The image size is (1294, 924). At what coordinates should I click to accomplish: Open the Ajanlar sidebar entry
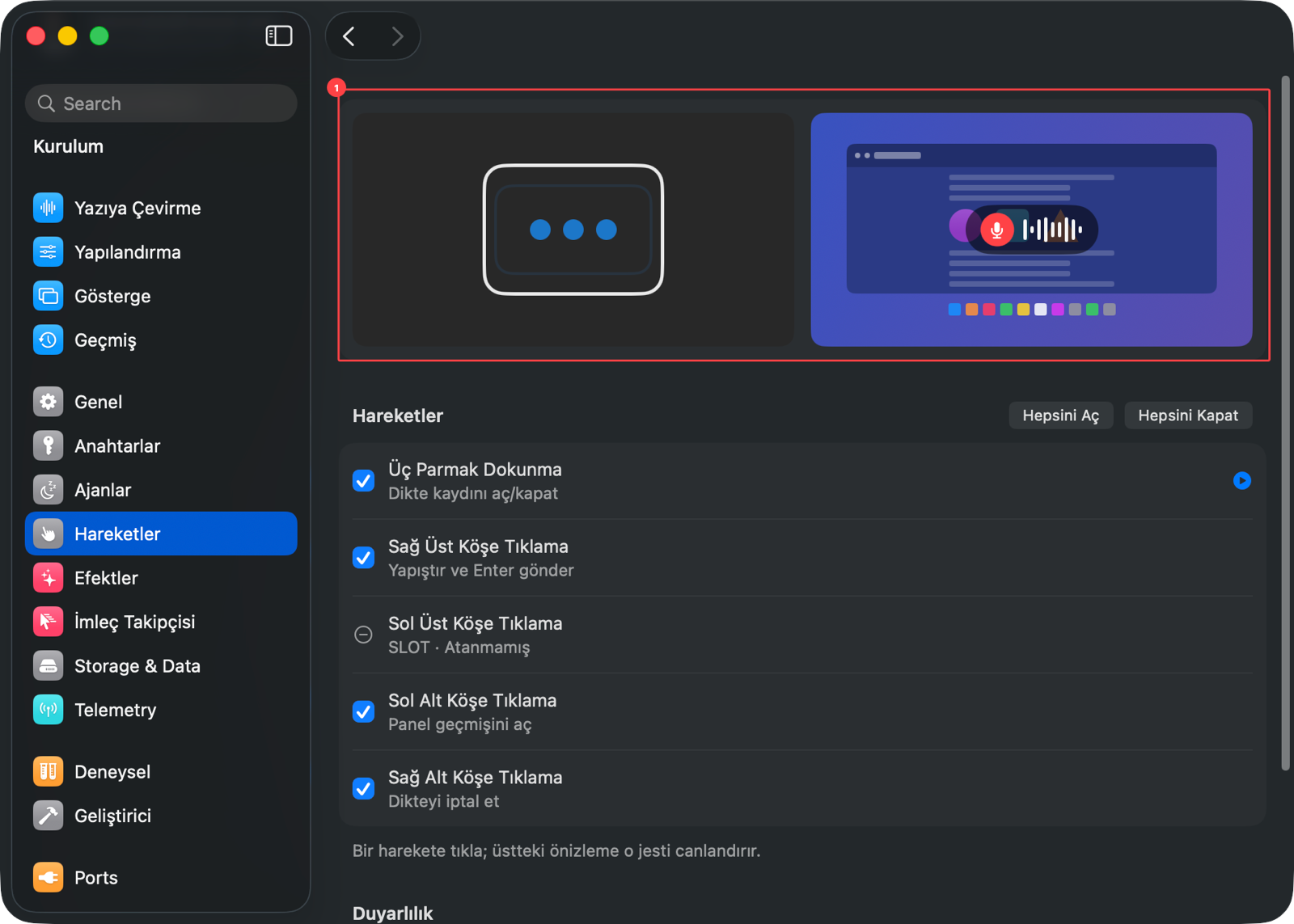pyautogui.click(x=161, y=490)
